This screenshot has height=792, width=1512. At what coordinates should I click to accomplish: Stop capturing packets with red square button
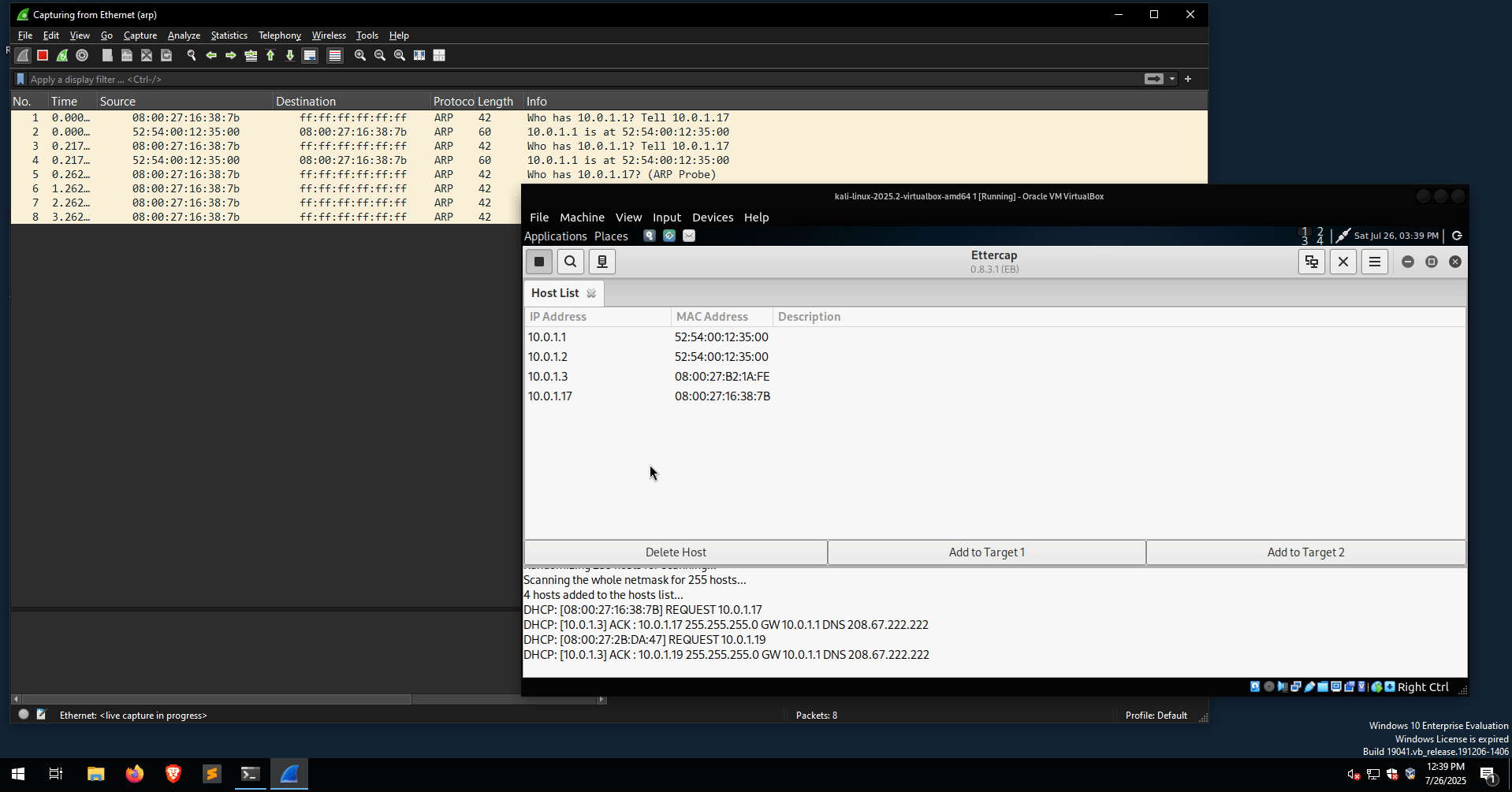pos(43,55)
